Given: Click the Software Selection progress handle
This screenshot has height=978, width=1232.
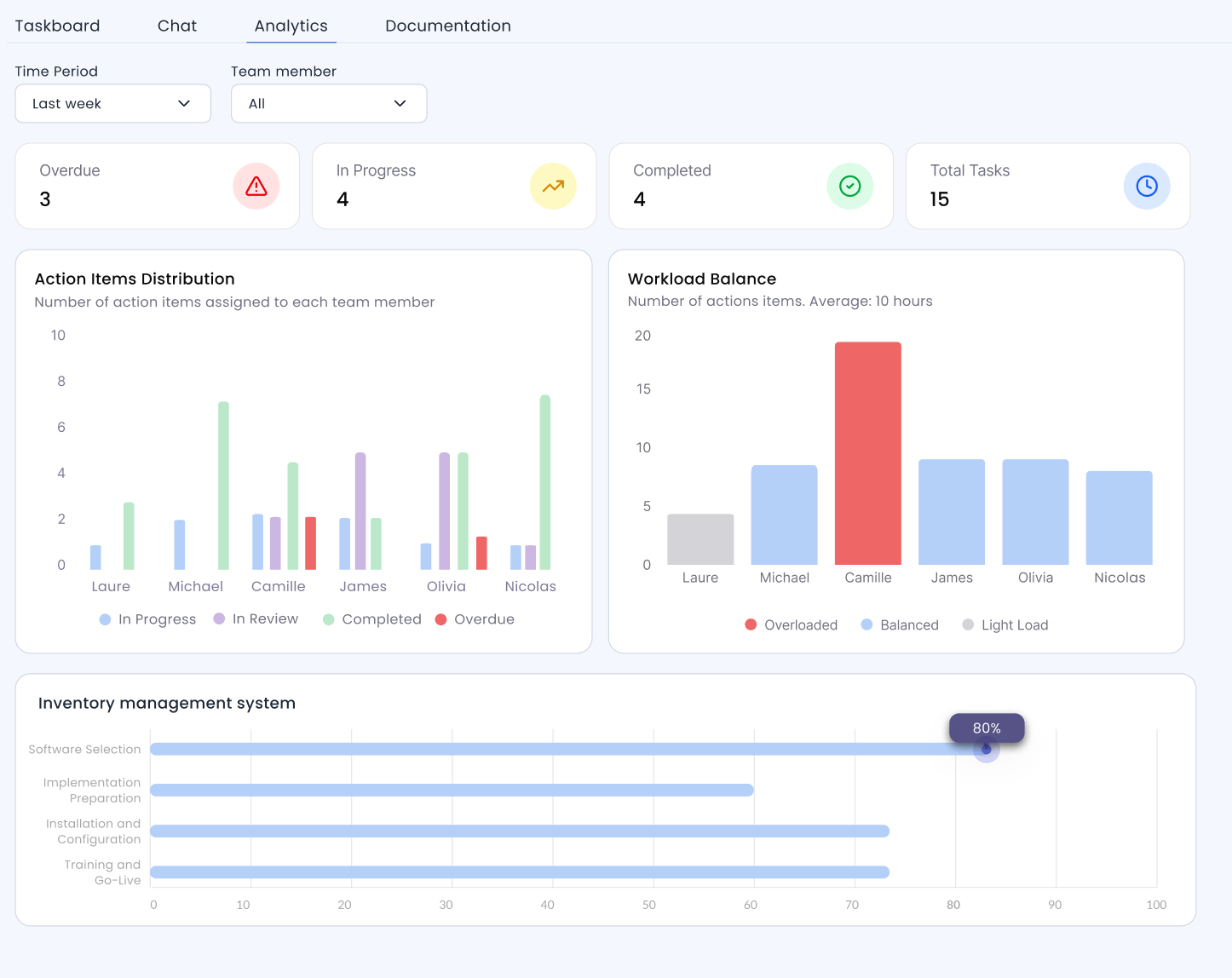Looking at the screenshot, I should [x=986, y=750].
